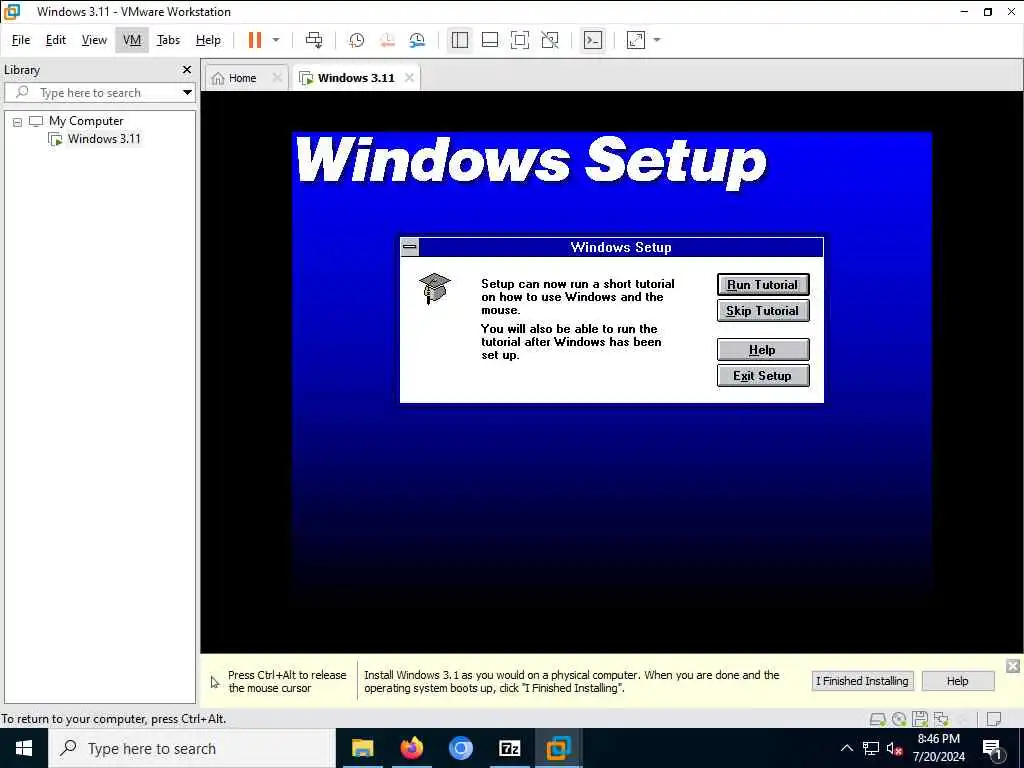1024x768 pixels.
Task: Click the network tray icon
Action: click(x=871, y=748)
